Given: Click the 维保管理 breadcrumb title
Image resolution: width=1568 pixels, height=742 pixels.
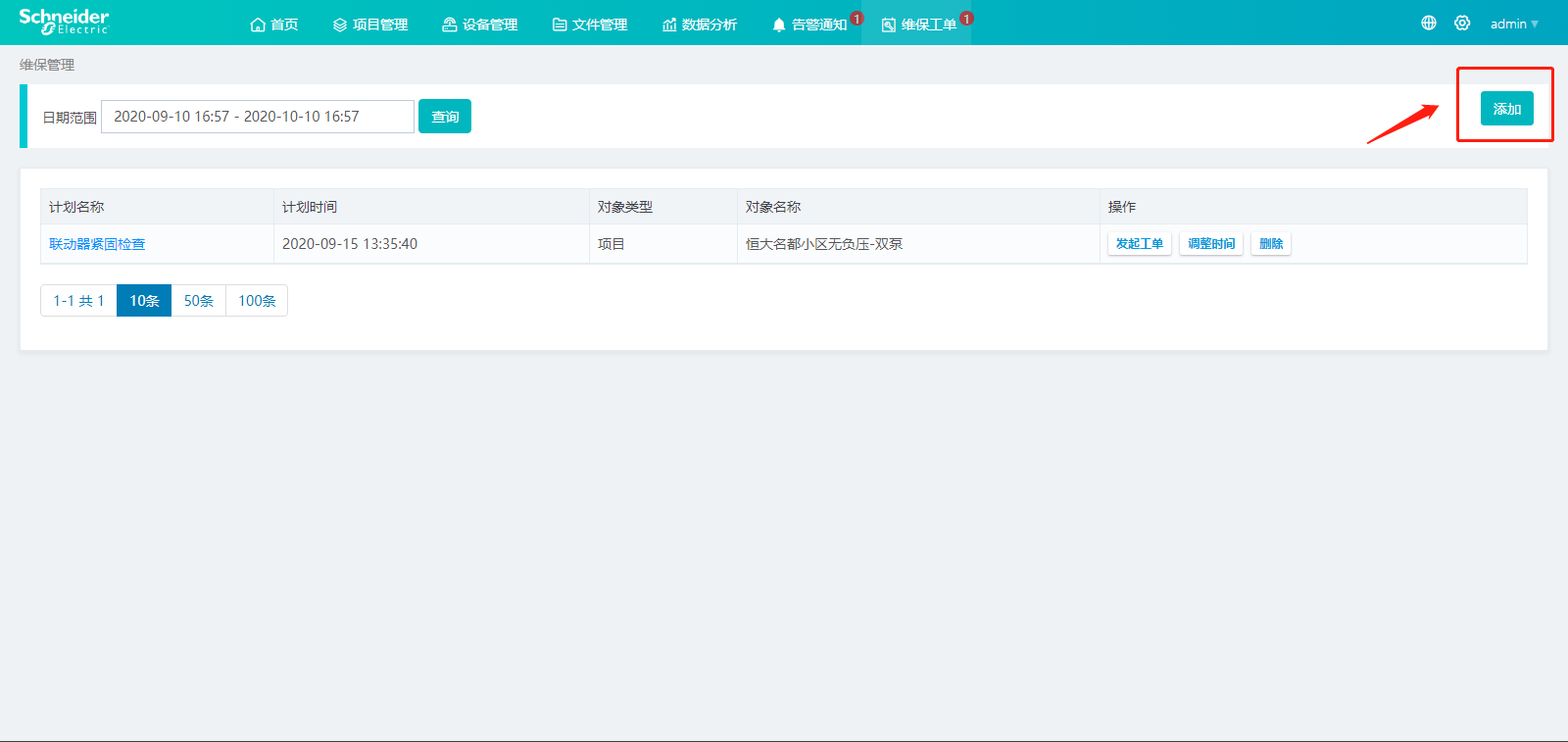Looking at the screenshot, I should point(47,65).
